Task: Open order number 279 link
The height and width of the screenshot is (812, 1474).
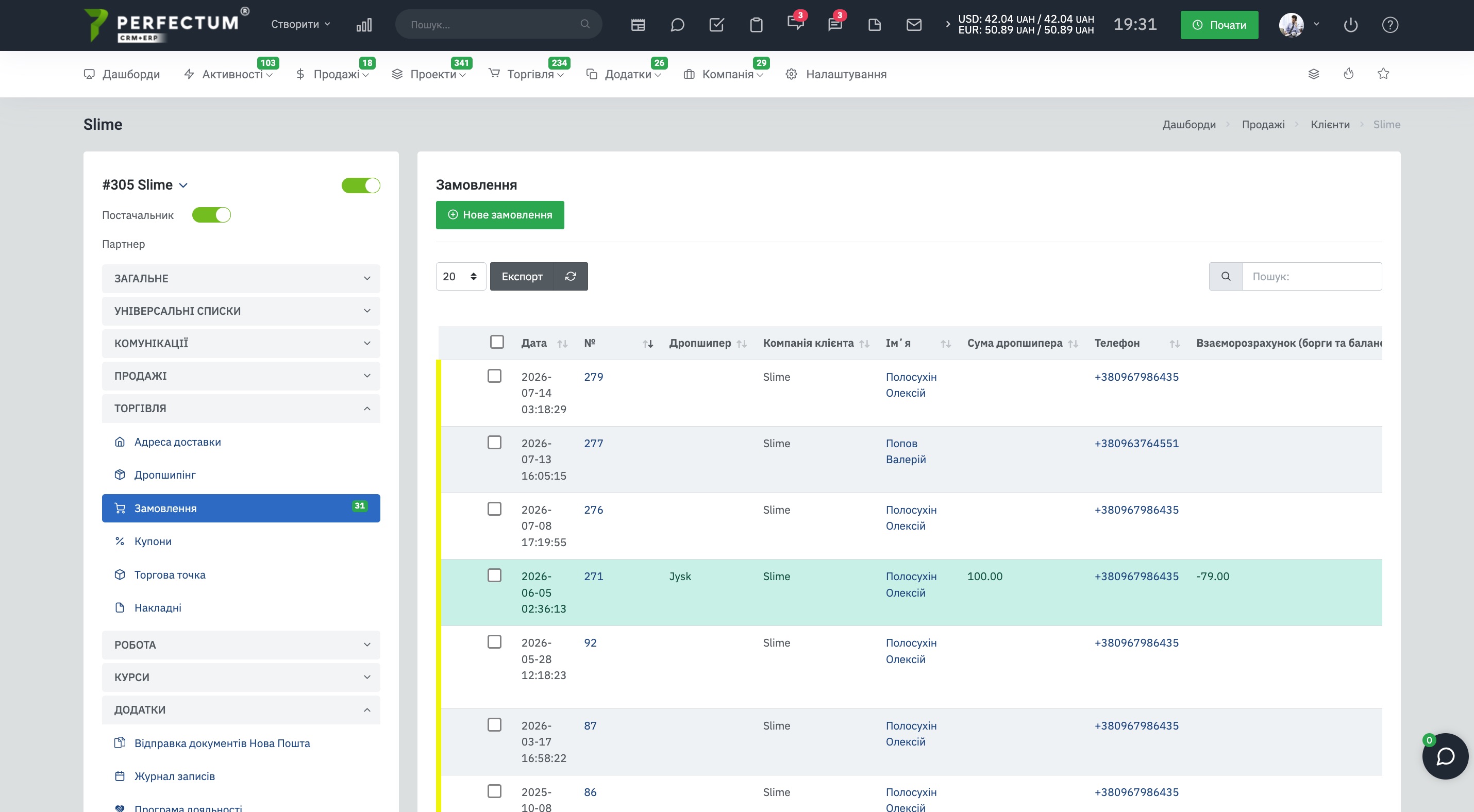Action: coord(593,377)
